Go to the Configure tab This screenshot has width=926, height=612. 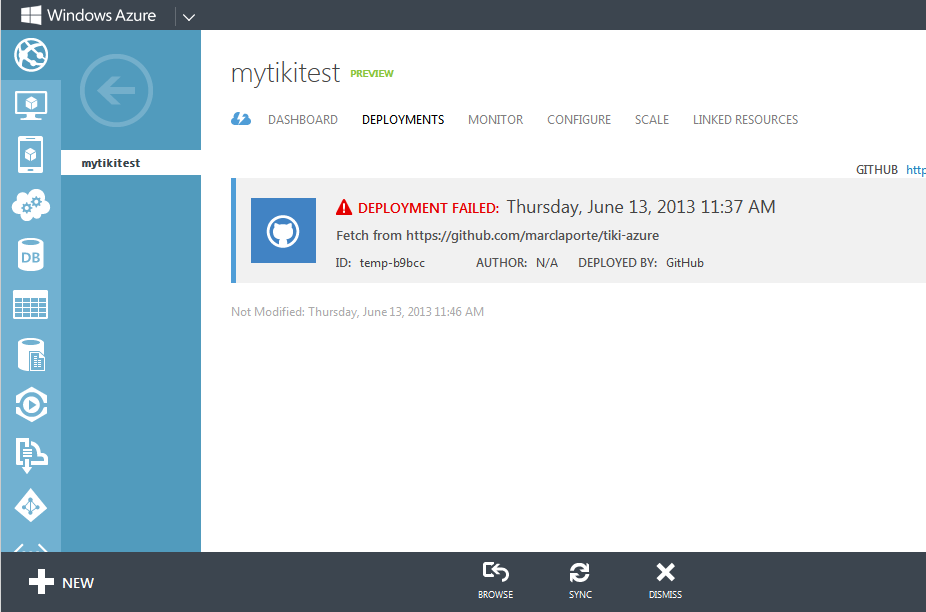579,120
